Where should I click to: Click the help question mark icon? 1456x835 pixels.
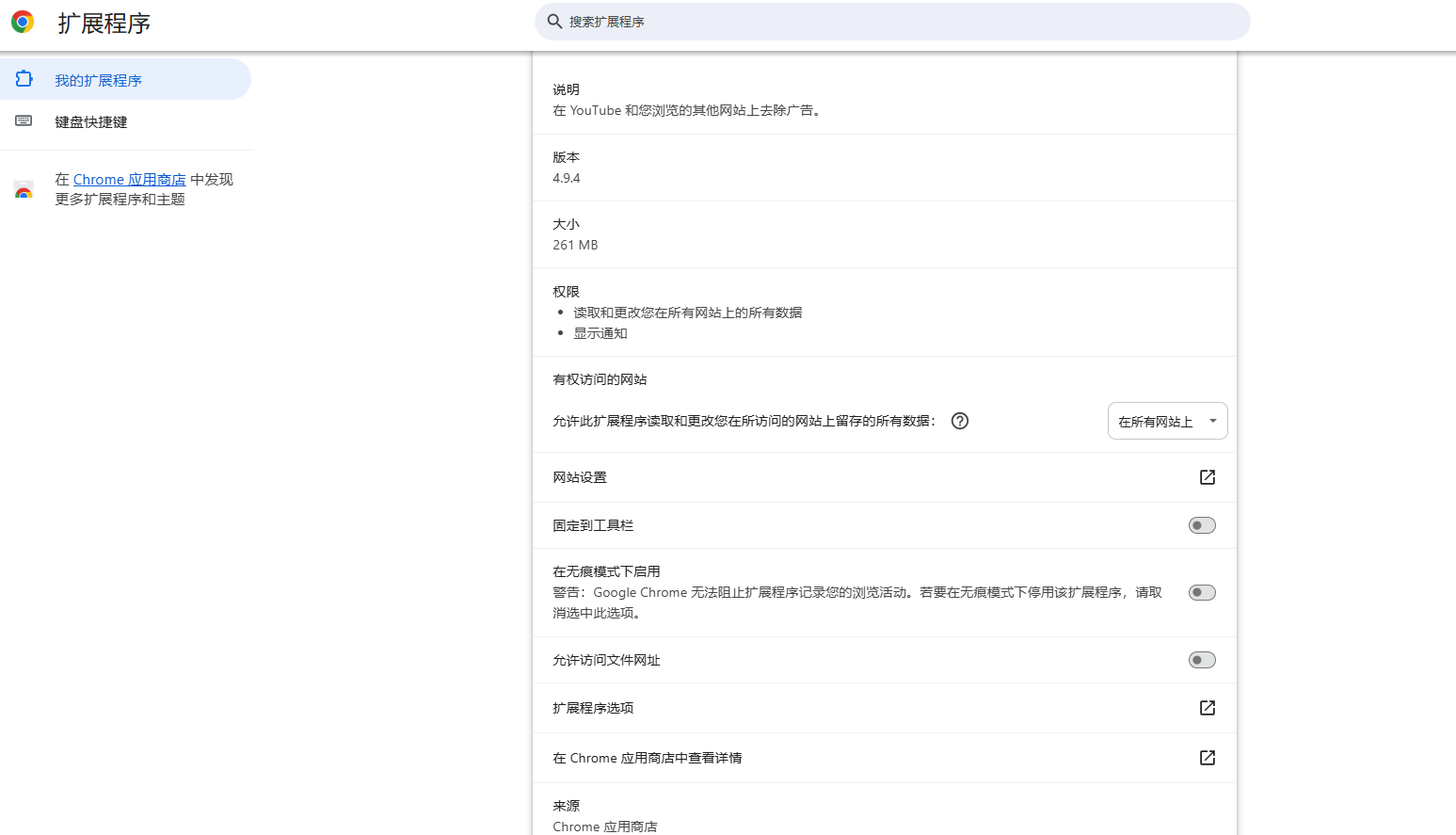[960, 421]
